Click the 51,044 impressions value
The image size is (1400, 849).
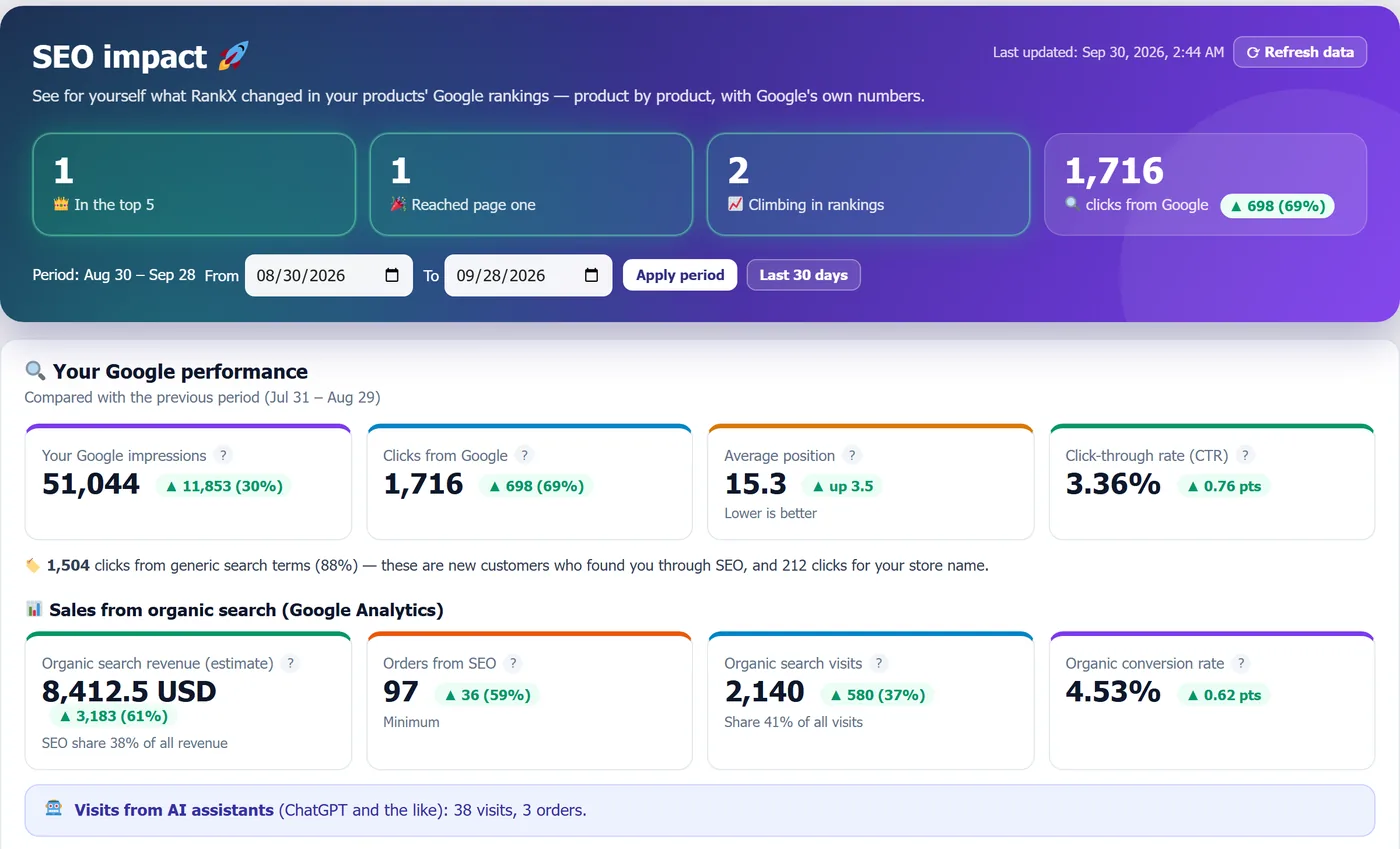[91, 484]
